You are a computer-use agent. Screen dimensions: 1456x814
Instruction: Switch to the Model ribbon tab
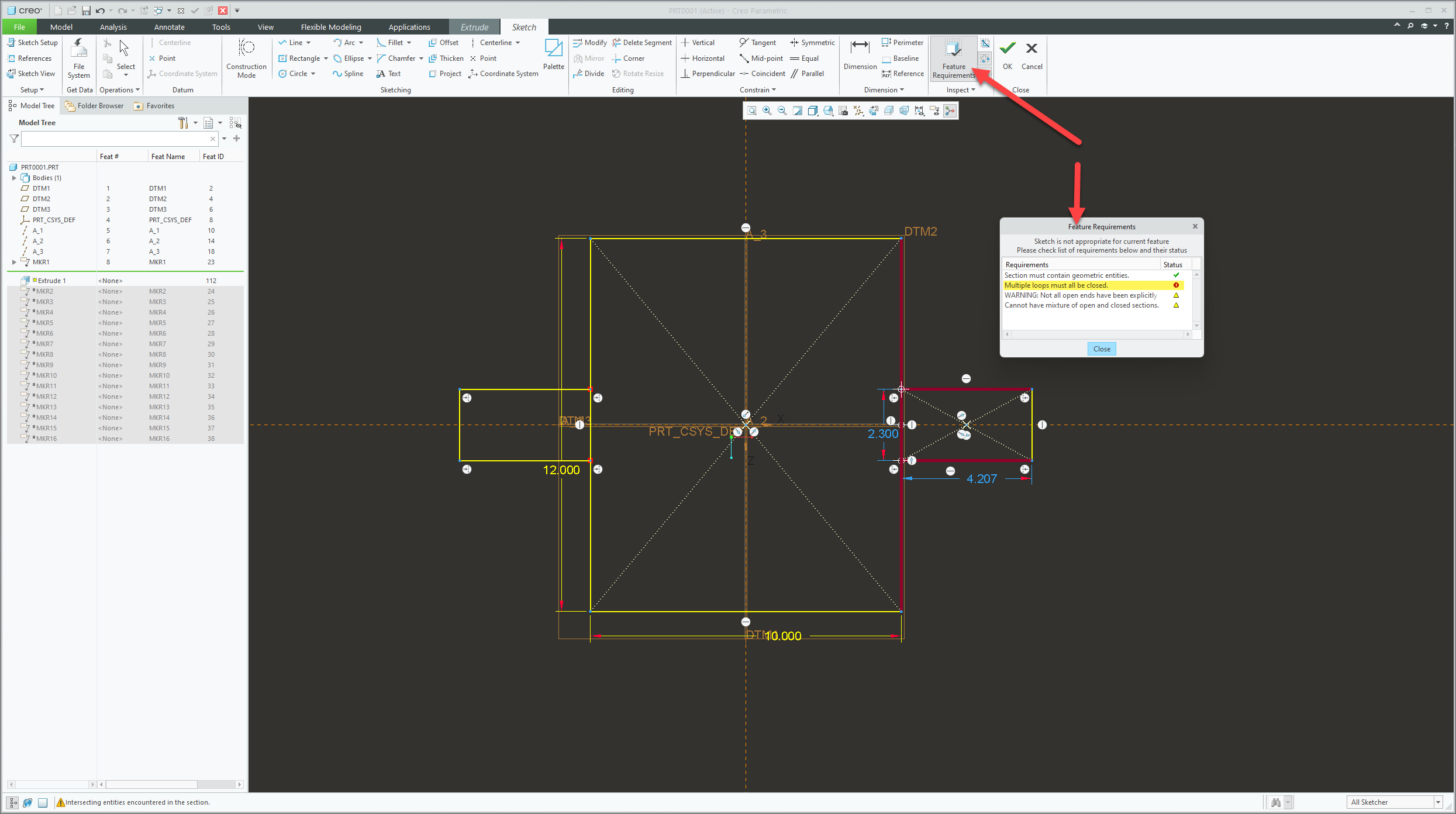click(x=61, y=26)
